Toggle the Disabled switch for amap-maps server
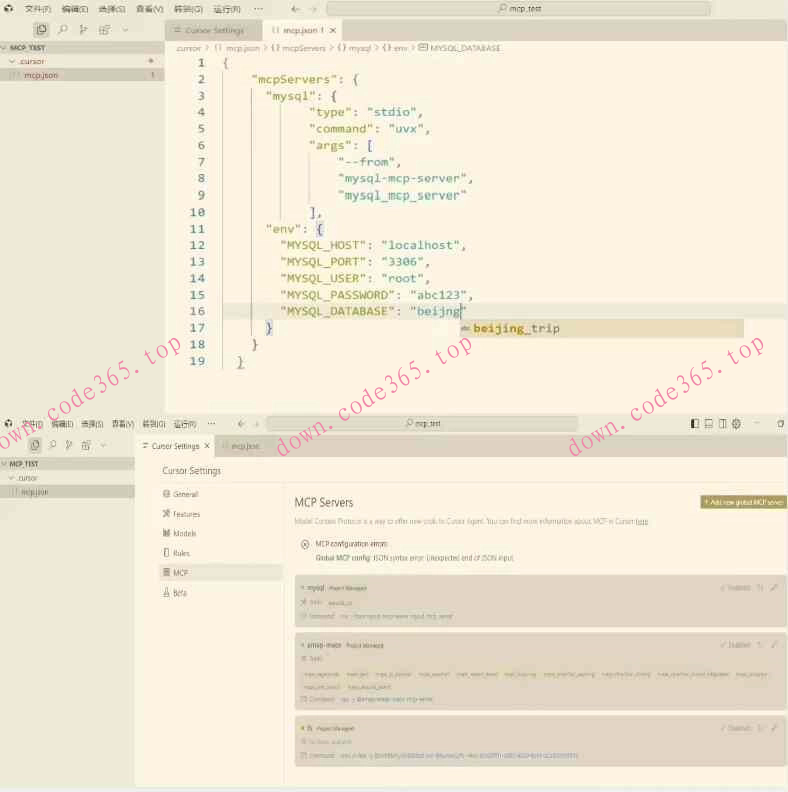This screenshot has height=792, width=788. pyautogui.click(x=735, y=645)
